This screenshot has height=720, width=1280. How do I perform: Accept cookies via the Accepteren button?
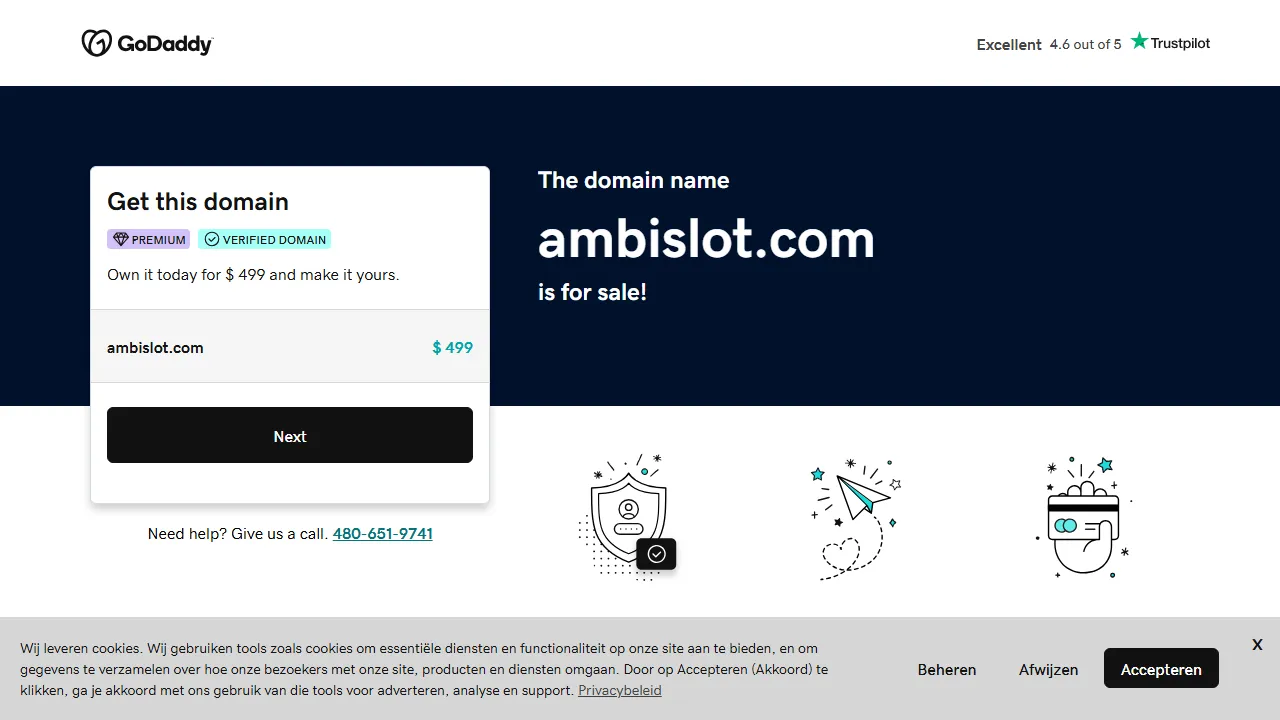[x=1161, y=668]
